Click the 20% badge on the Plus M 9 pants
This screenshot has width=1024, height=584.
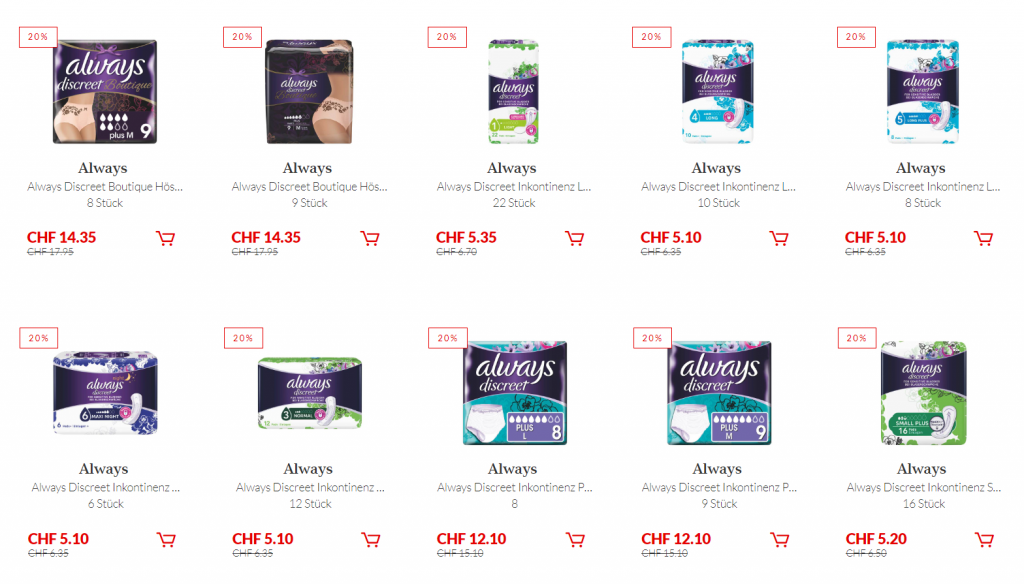click(652, 338)
